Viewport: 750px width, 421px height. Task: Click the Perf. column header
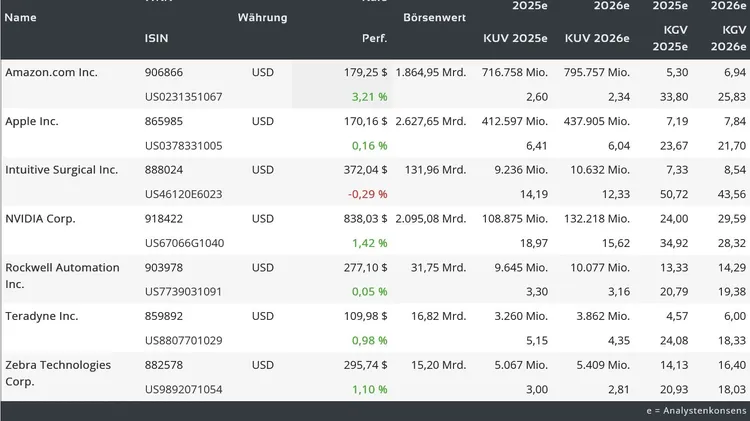[375, 38]
